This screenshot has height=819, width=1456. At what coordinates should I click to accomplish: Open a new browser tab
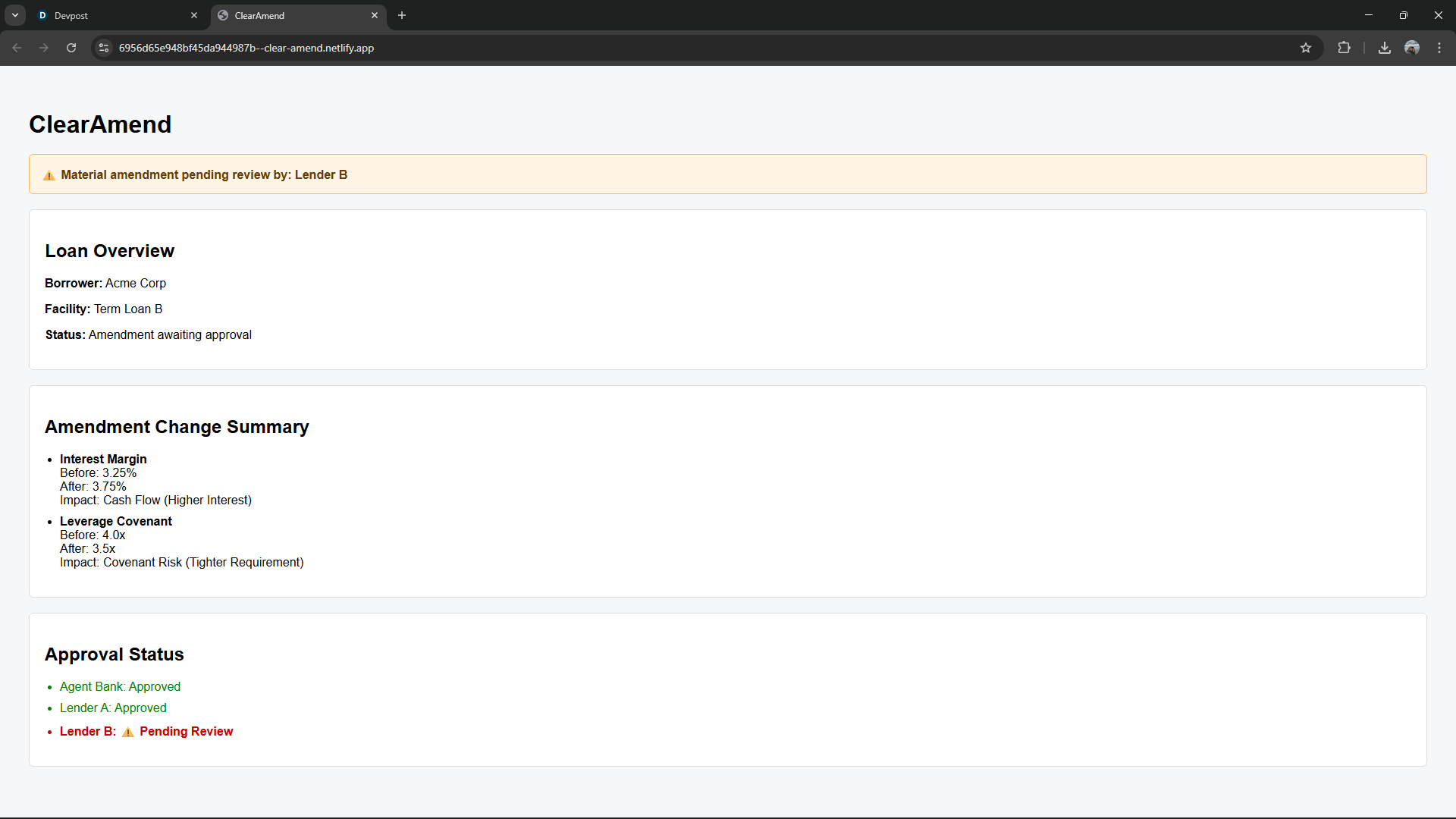coord(402,15)
